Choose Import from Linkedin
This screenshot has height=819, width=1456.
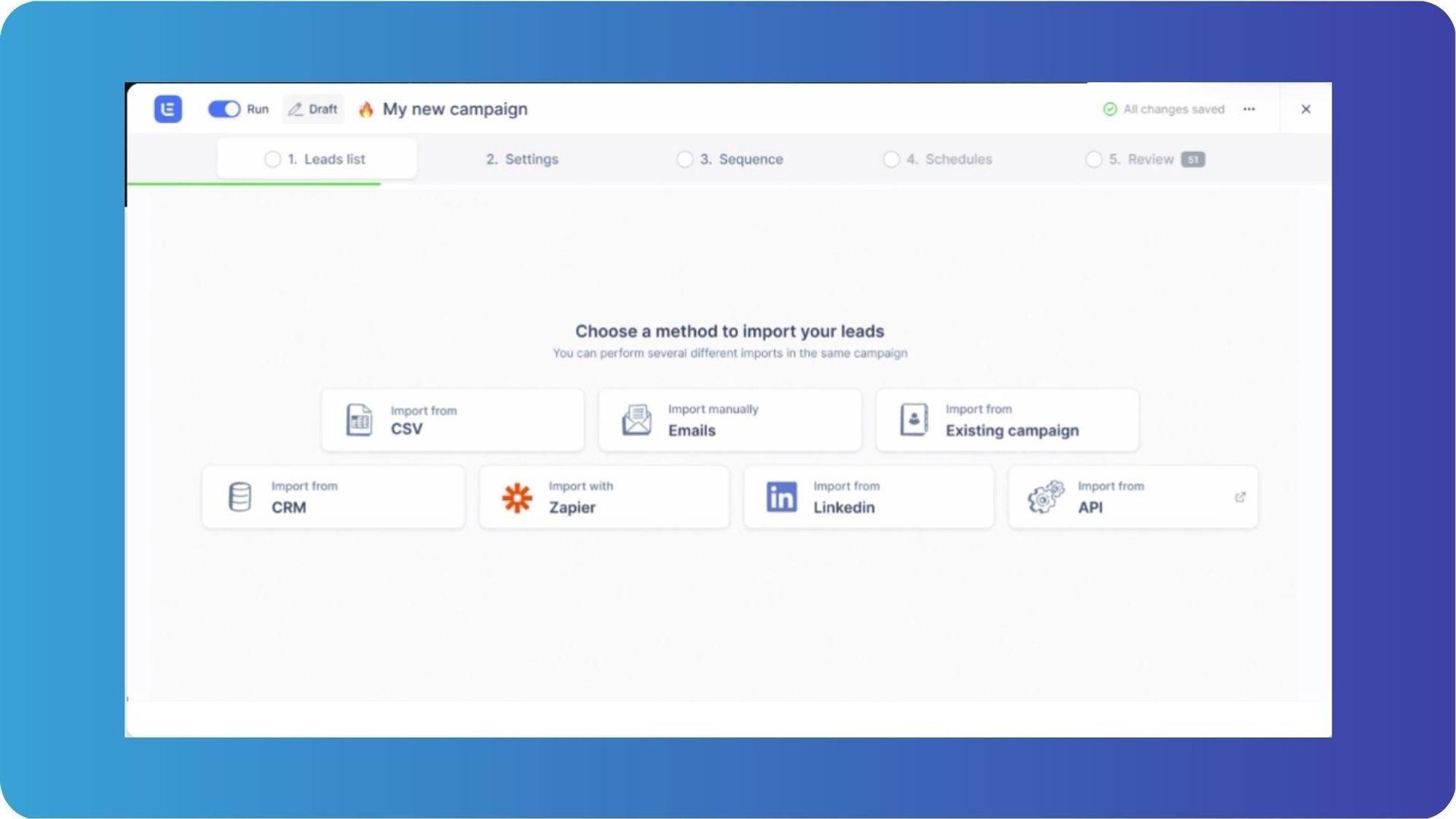click(869, 497)
